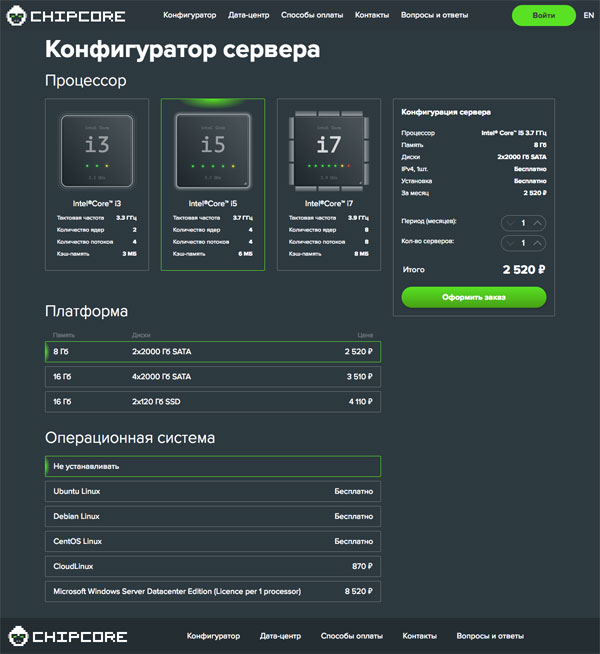This screenshot has height=654, width=600.
Task: Select the Не устанавливать OS option
Action: [213, 466]
